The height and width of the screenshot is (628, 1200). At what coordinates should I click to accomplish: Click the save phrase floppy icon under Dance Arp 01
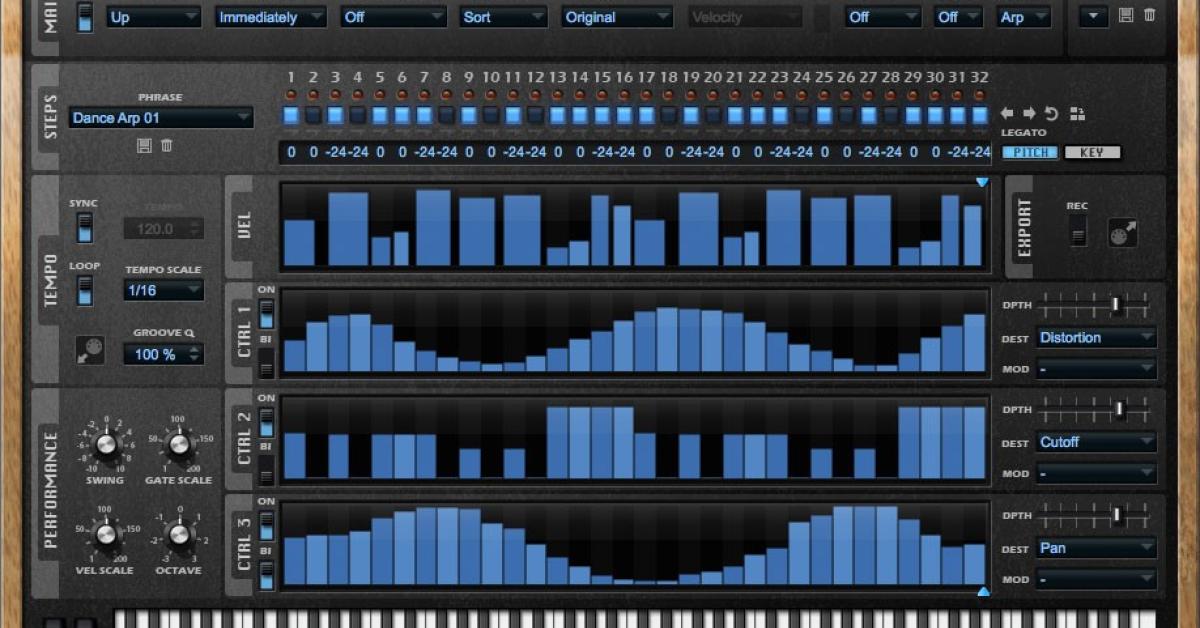click(x=145, y=146)
